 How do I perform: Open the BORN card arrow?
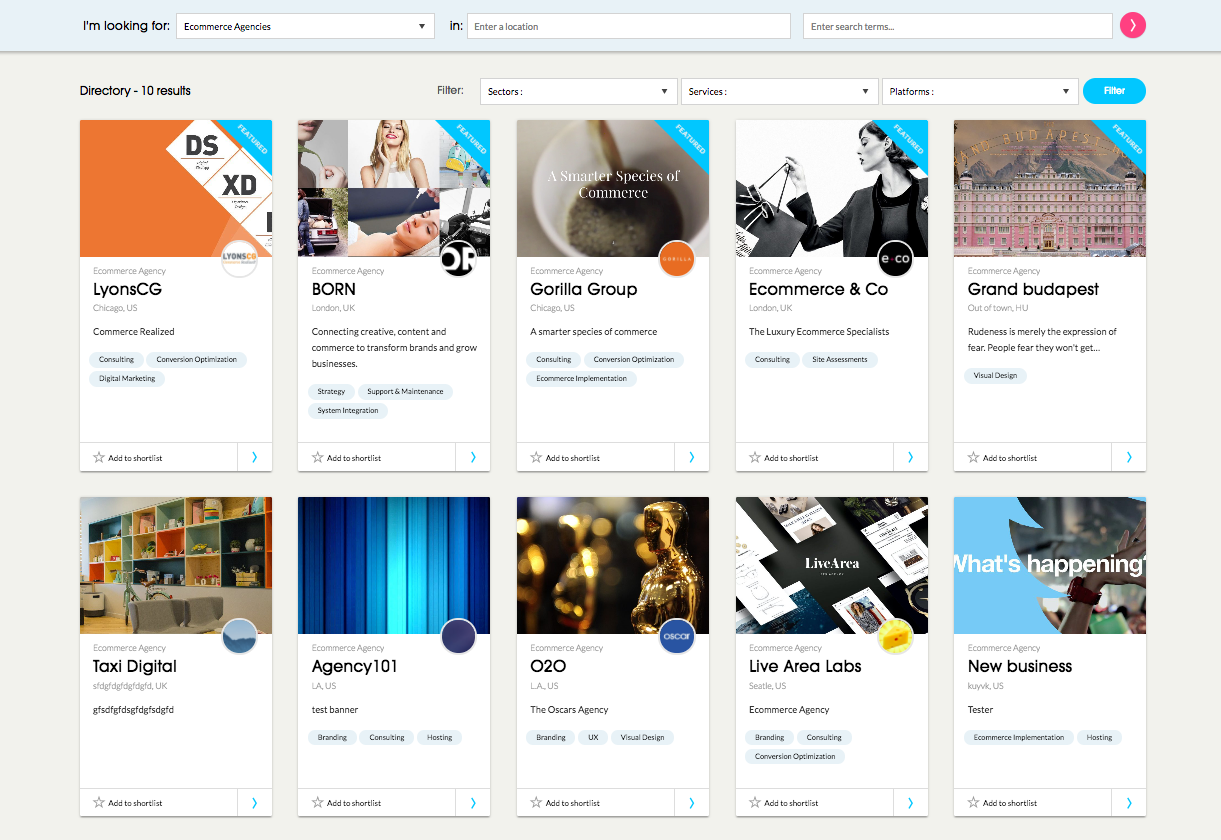(x=473, y=457)
